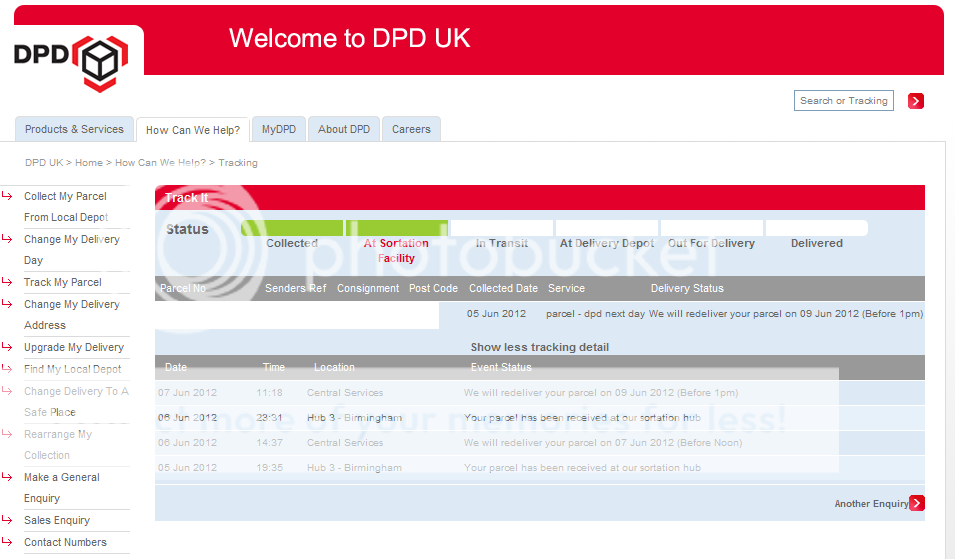Click the Delivery Status column header
This screenshot has width=955, height=559.
pos(687,288)
